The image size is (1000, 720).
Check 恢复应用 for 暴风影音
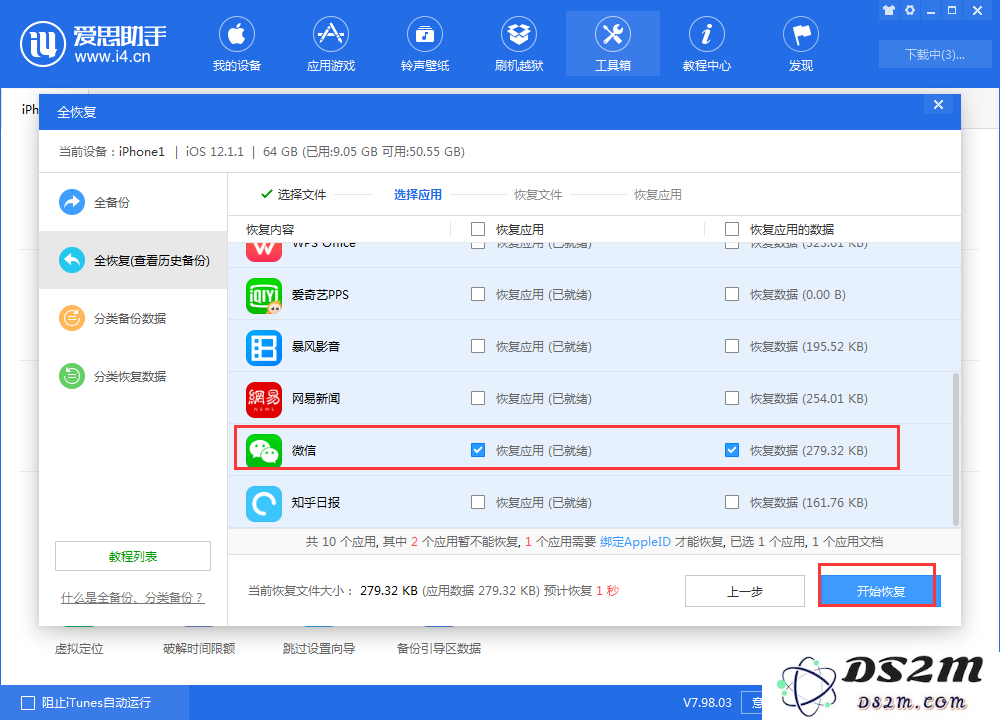[x=478, y=346]
